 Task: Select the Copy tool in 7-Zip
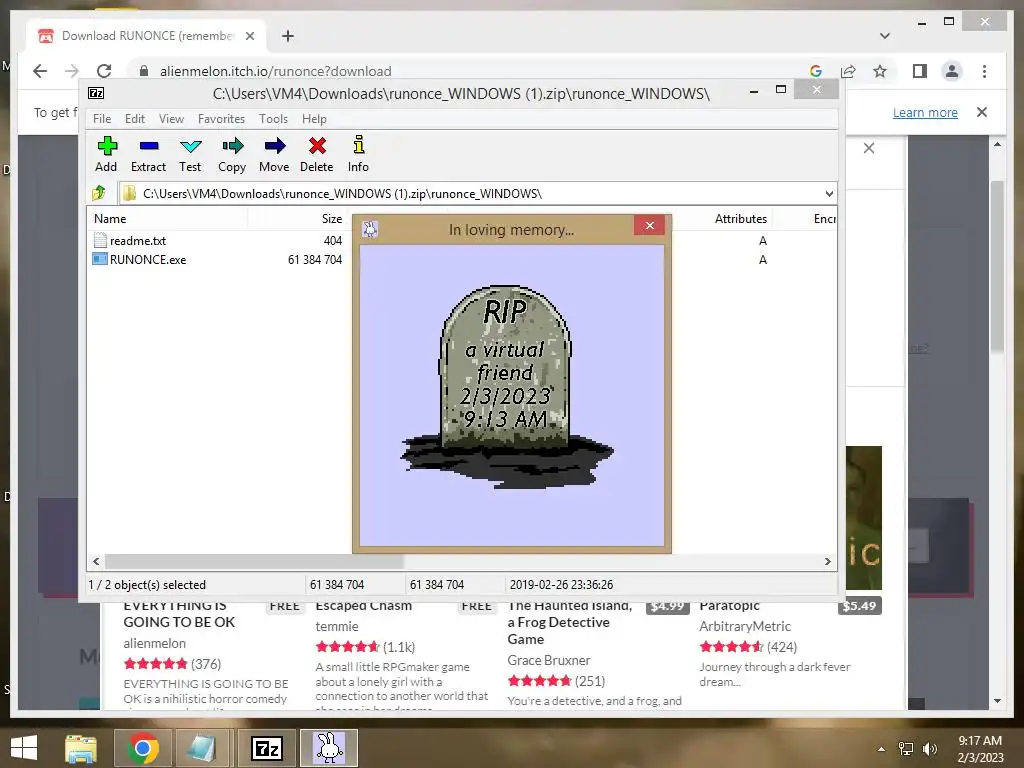tap(232, 154)
